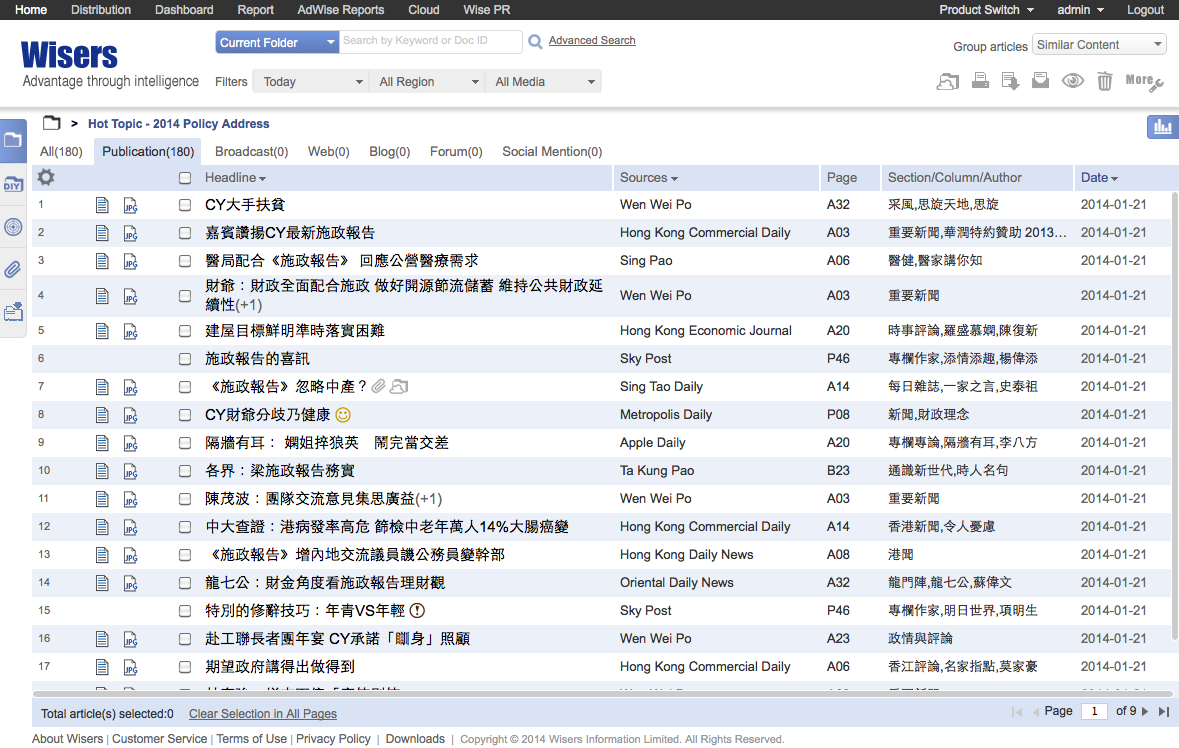Open the AdWise Reports menu

[x=340, y=10]
